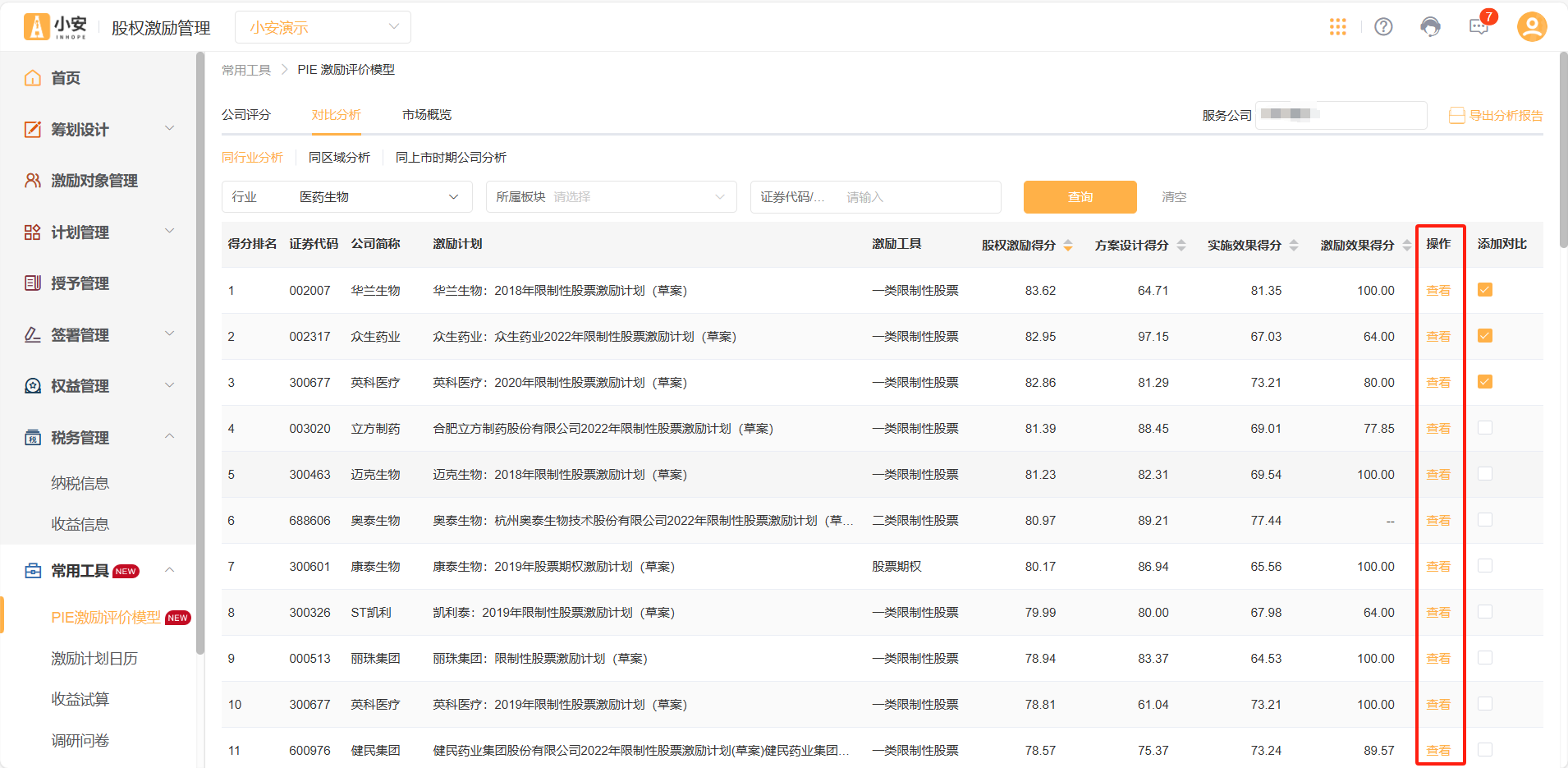
Task: Click the 权益管理 sidebar icon
Action: [33, 386]
